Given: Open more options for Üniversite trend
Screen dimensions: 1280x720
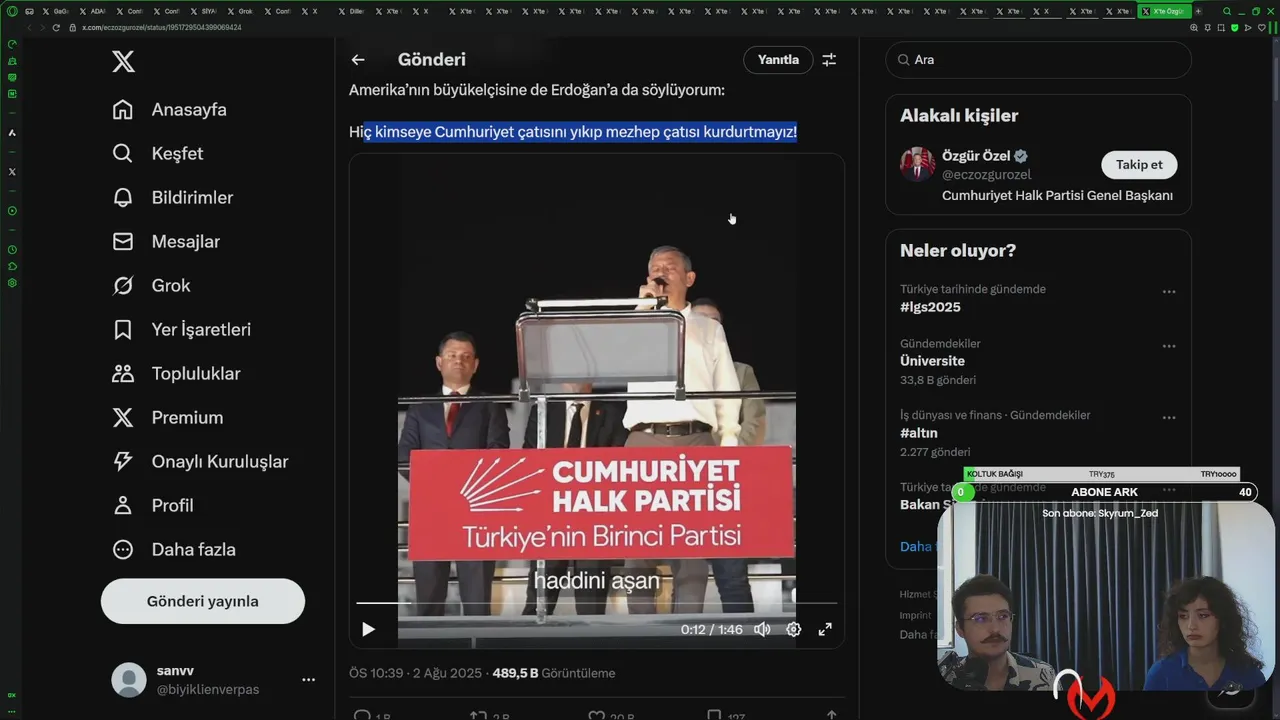Looking at the screenshot, I should coord(1168,346).
